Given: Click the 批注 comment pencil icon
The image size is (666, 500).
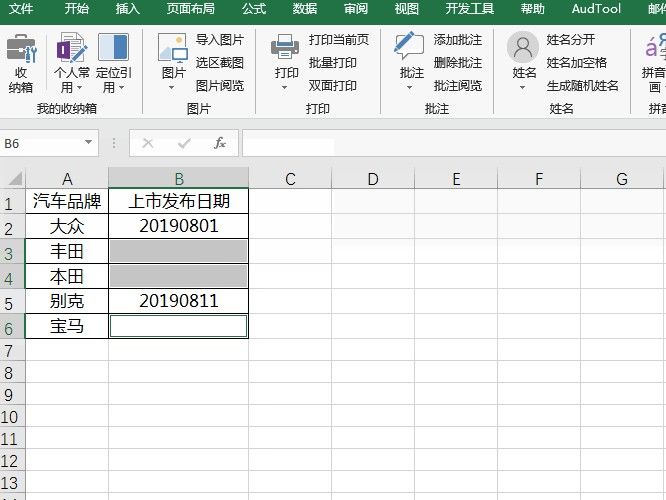Looking at the screenshot, I should click(x=409, y=45).
